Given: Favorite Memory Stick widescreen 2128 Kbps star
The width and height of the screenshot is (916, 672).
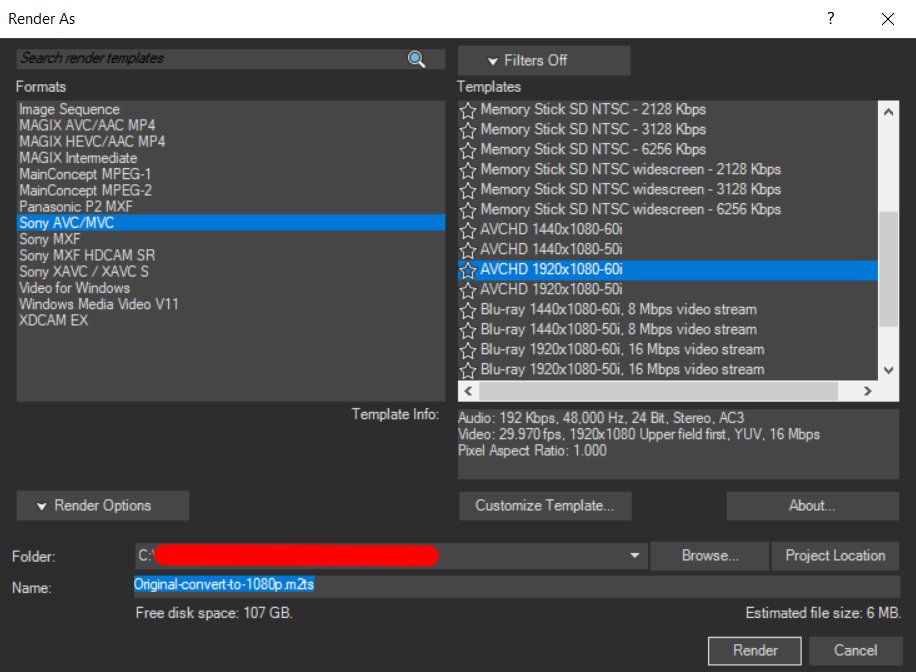Looking at the screenshot, I should 467,170.
